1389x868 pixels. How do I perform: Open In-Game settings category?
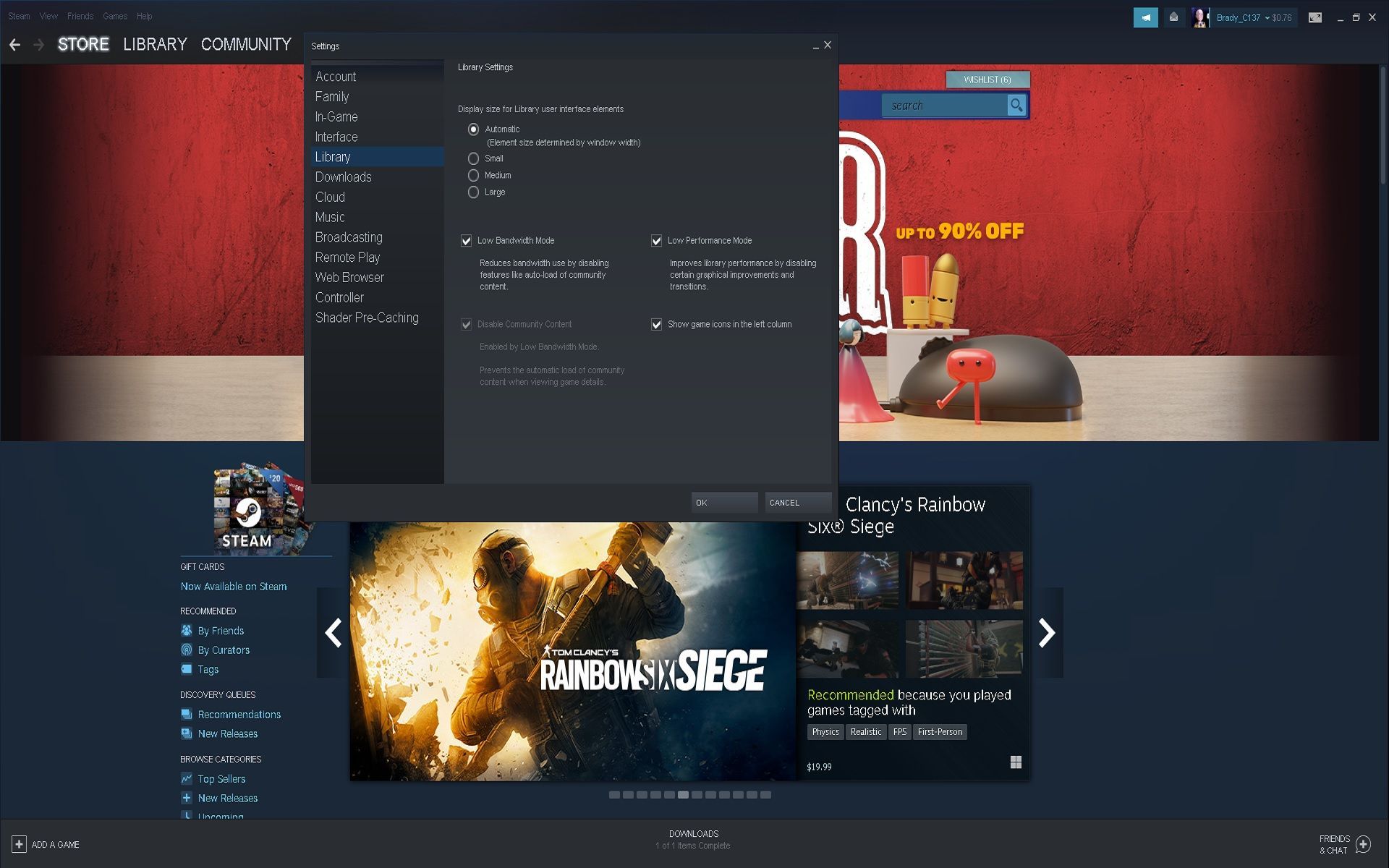pyautogui.click(x=377, y=117)
